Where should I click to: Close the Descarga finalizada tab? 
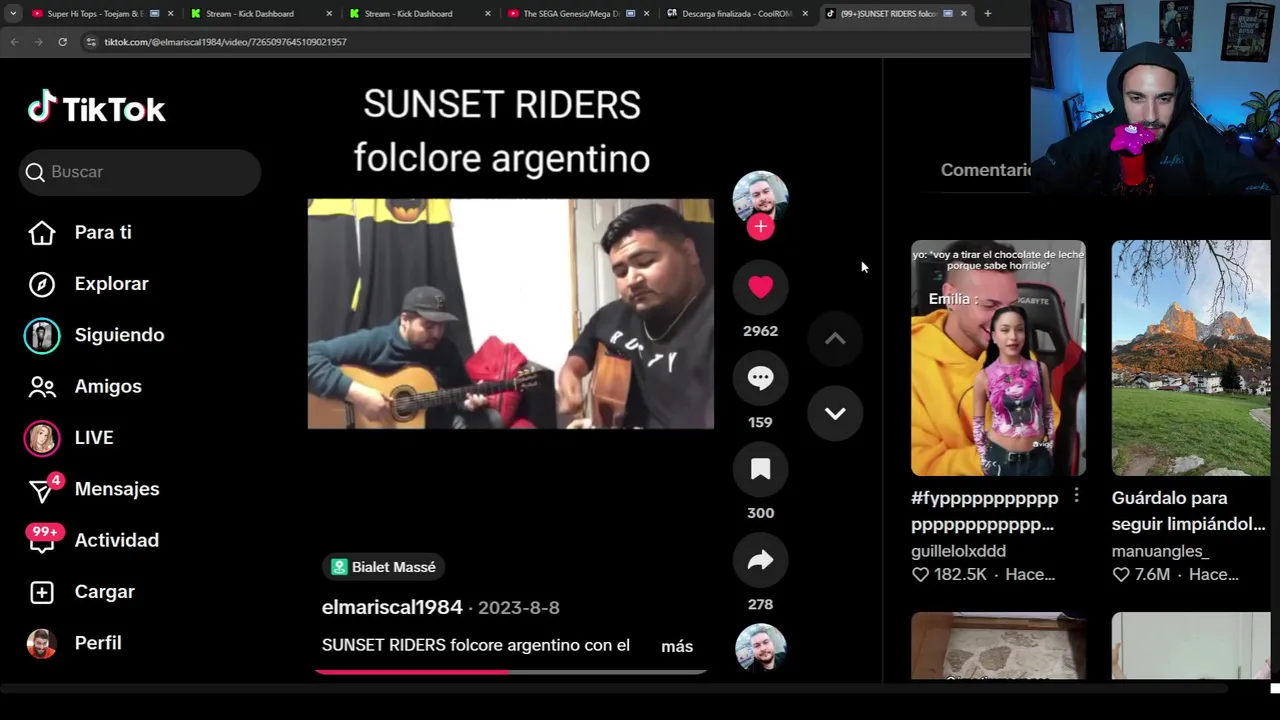point(805,14)
